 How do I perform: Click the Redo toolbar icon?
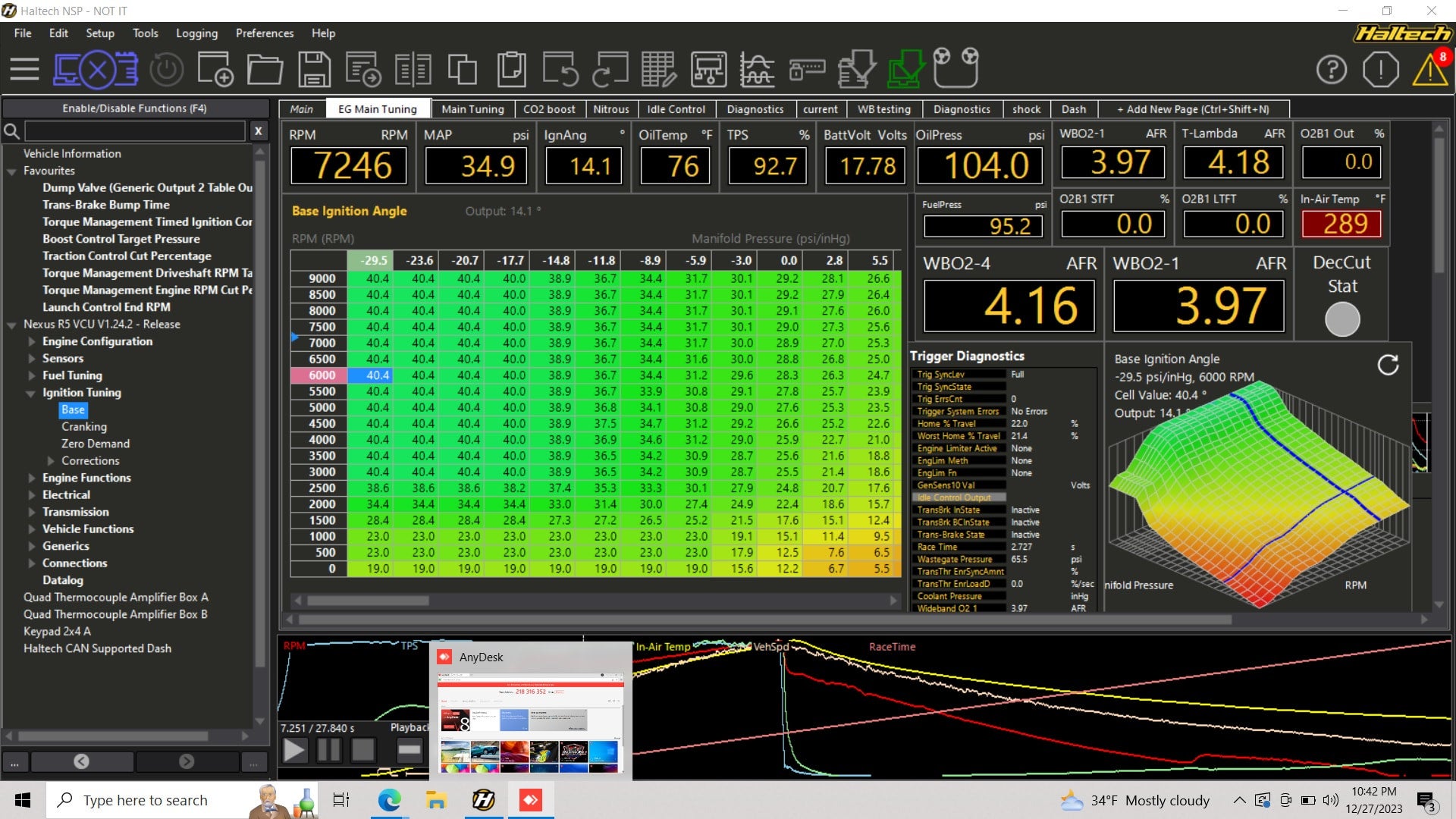(x=610, y=69)
